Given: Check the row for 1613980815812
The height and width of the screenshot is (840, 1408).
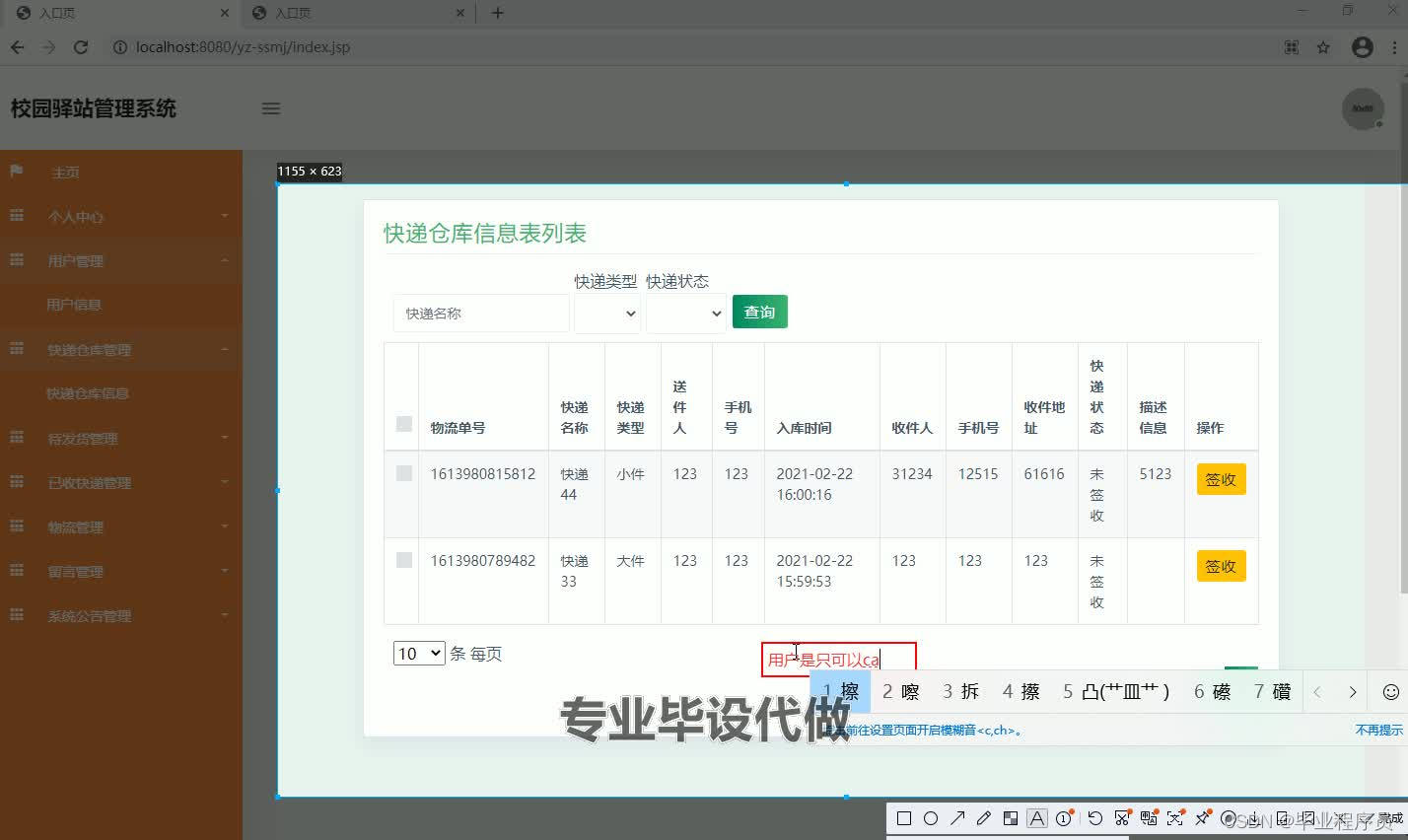Looking at the screenshot, I should tap(403, 473).
